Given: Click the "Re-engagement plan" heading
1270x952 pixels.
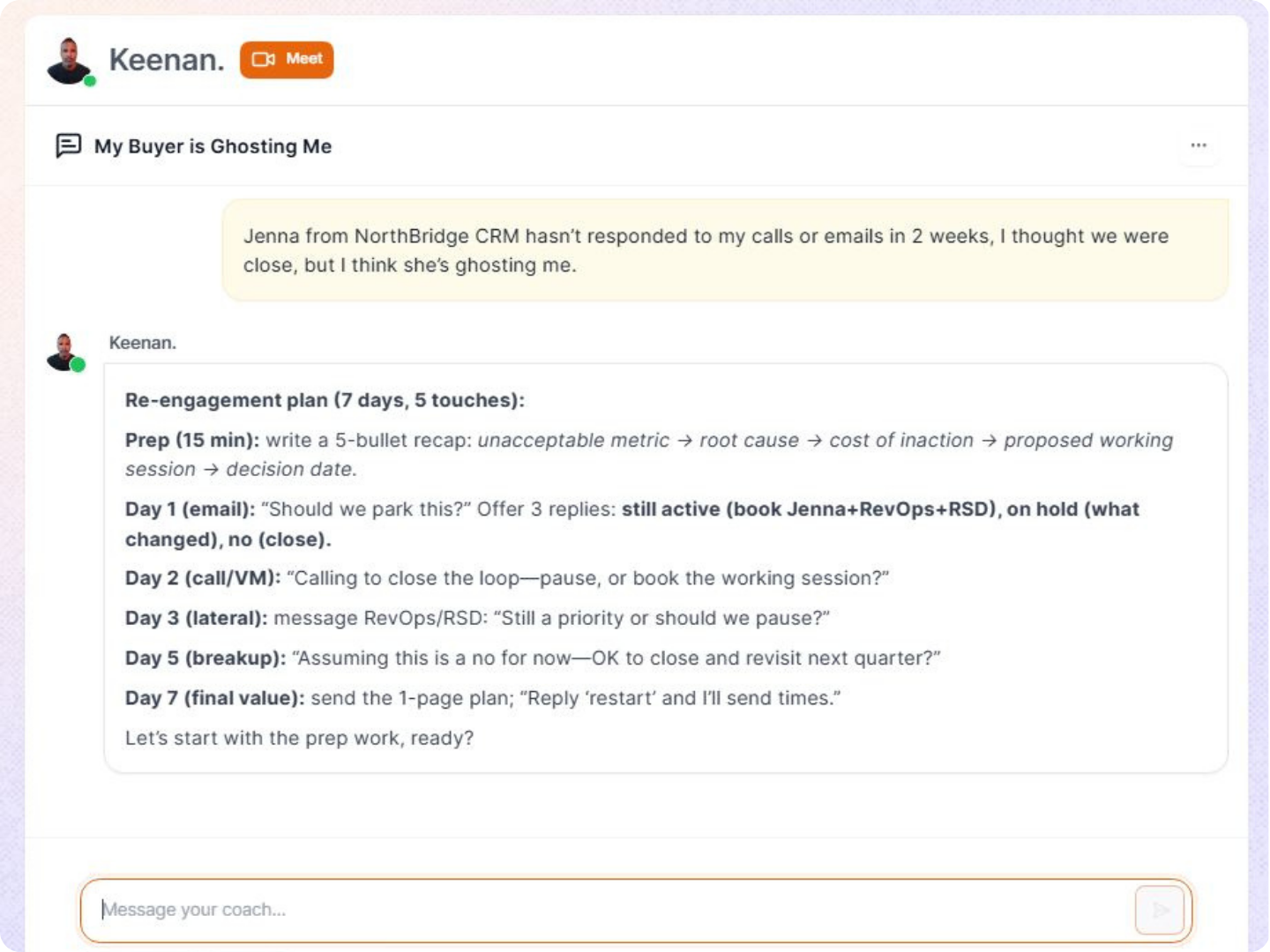Looking at the screenshot, I should [x=325, y=400].
